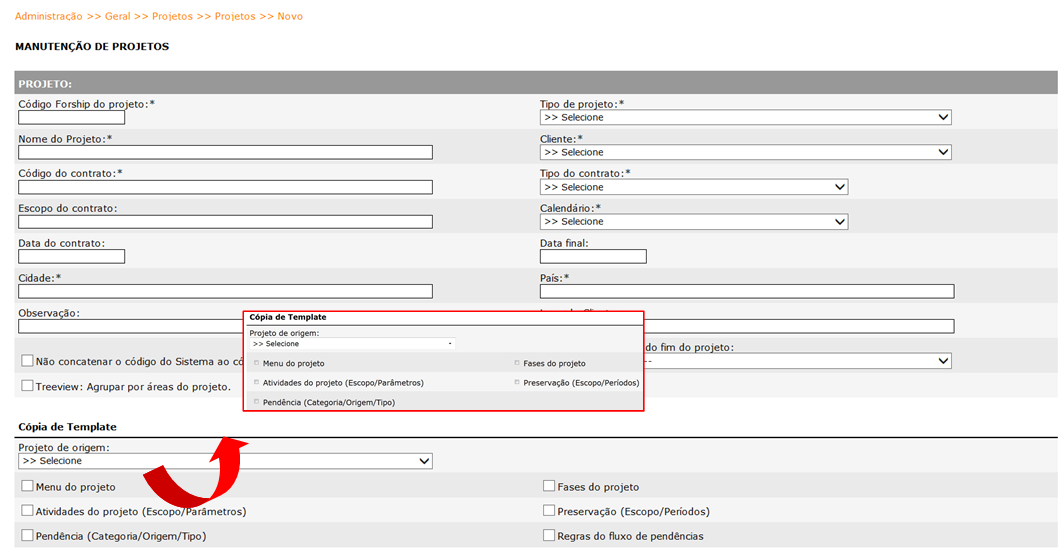The image size is (1063, 555).
Task: Click the Data do contrato date field
Action: pyautogui.click(x=71, y=257)
